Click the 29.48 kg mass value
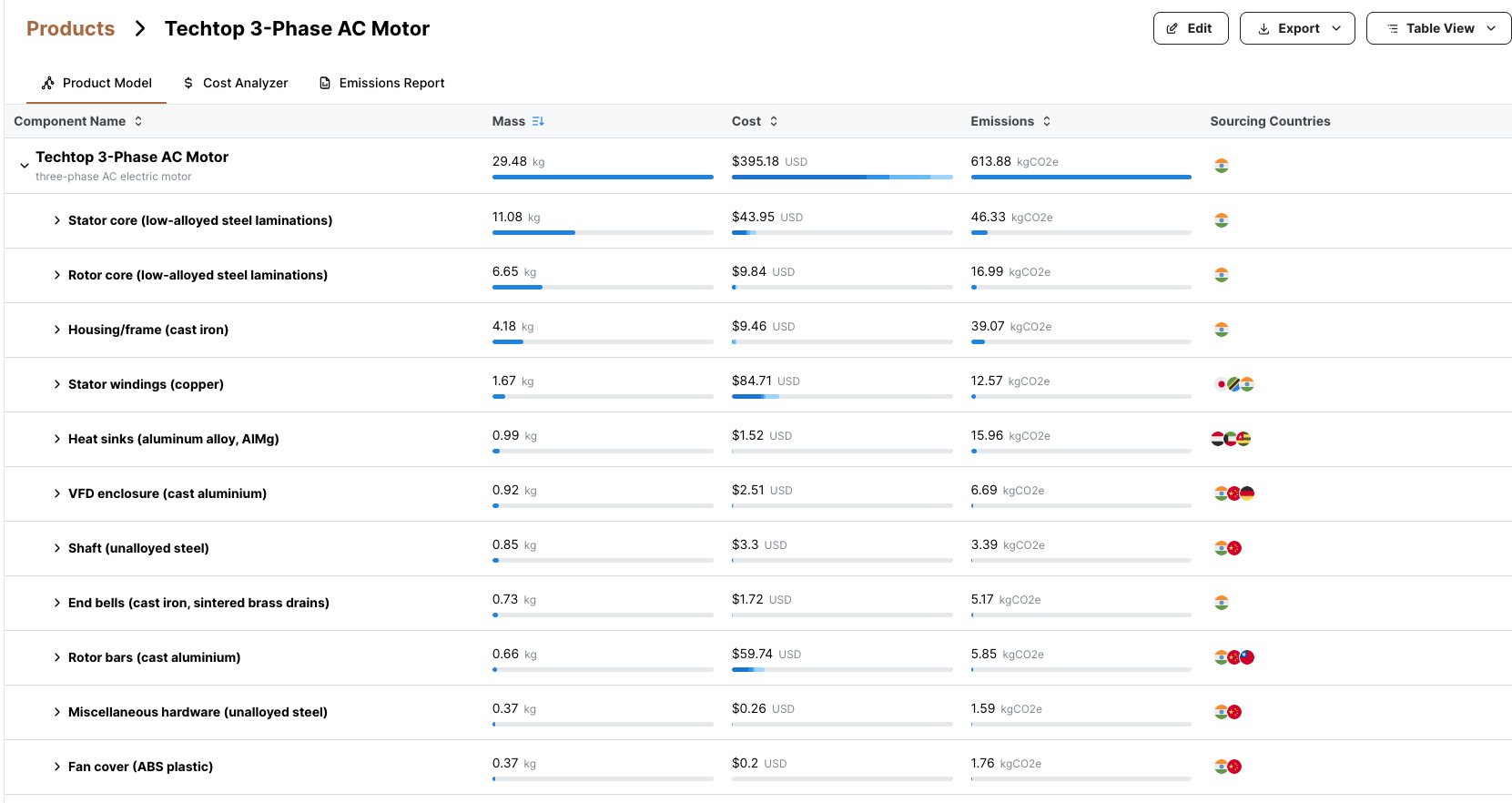The height and width of the screenshot is (803, 1512). point(519,161)
